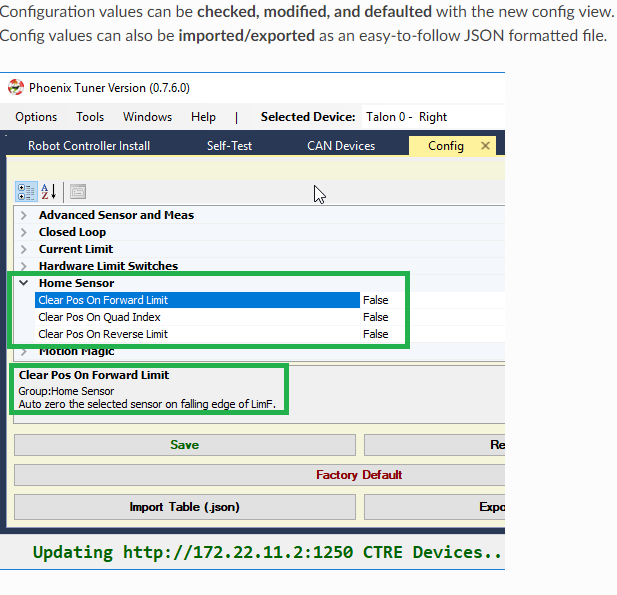This screenshot has height=595, width=617.
Task: Select Clear Pos On Quad Index row
Action: click(197, 317)
